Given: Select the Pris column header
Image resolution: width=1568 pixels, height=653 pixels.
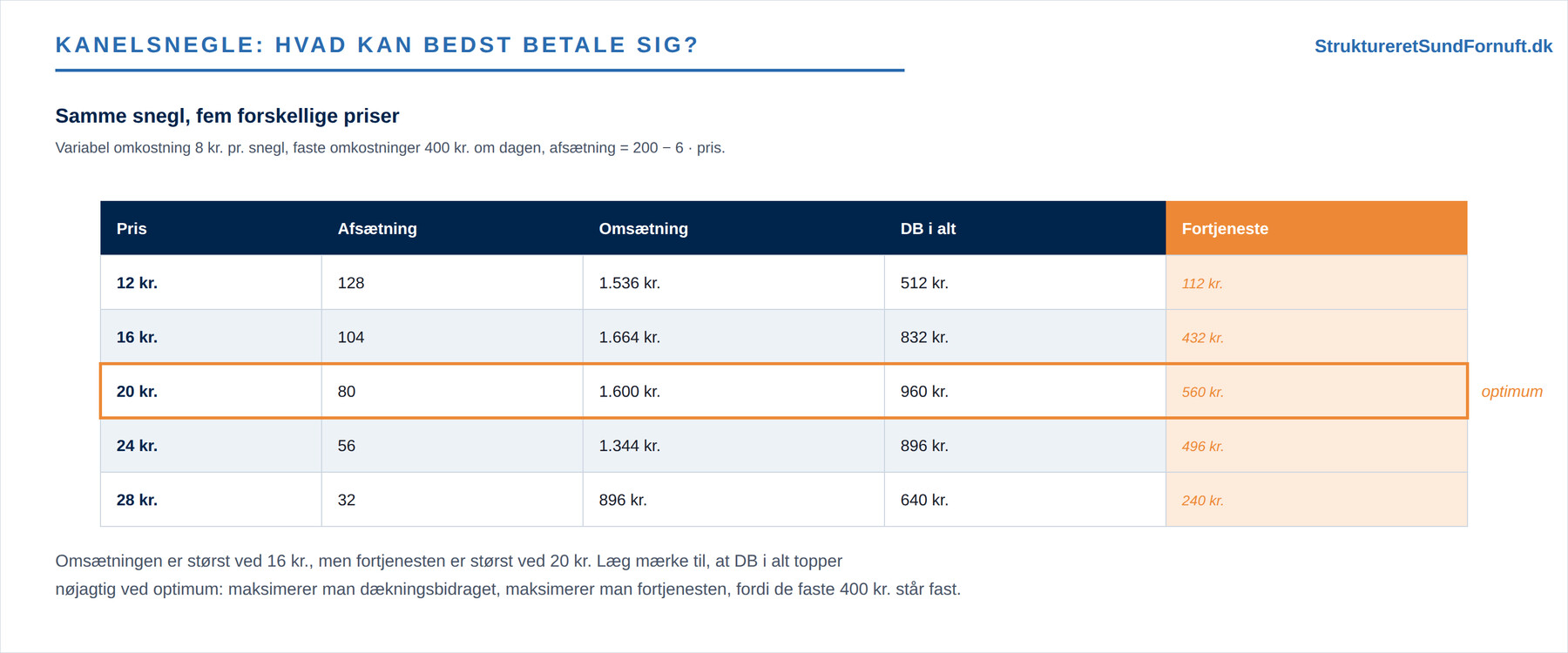Looking at the screenshot, I should pyautogui.click(x=211, y=228).
